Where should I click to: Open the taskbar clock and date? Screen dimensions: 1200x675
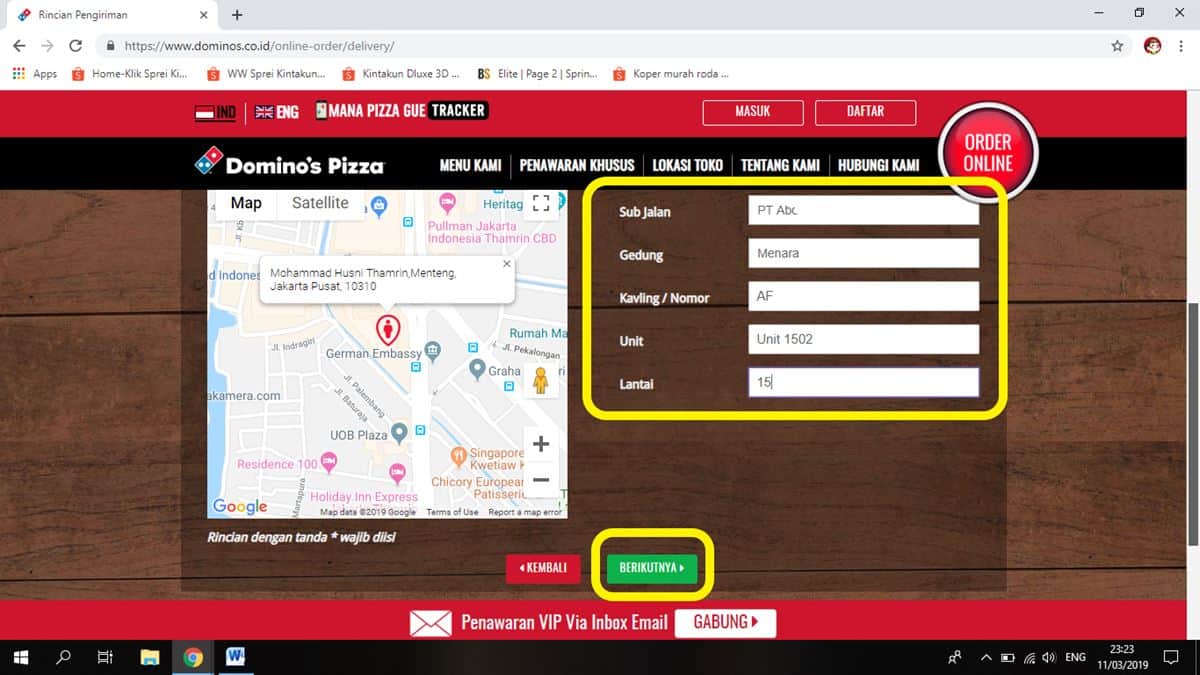(x=1122, y=657)
